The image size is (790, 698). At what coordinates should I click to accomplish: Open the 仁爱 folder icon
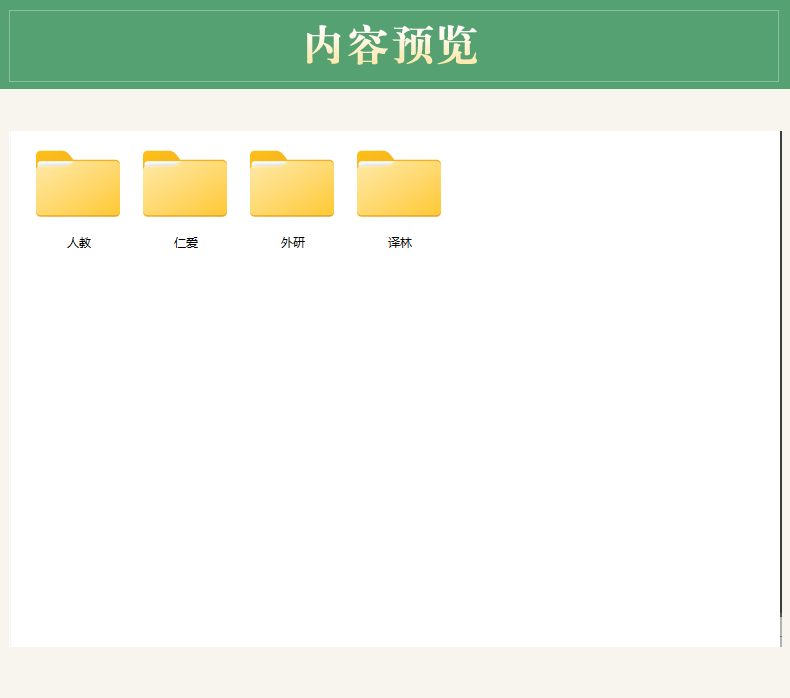coord(185,184)
